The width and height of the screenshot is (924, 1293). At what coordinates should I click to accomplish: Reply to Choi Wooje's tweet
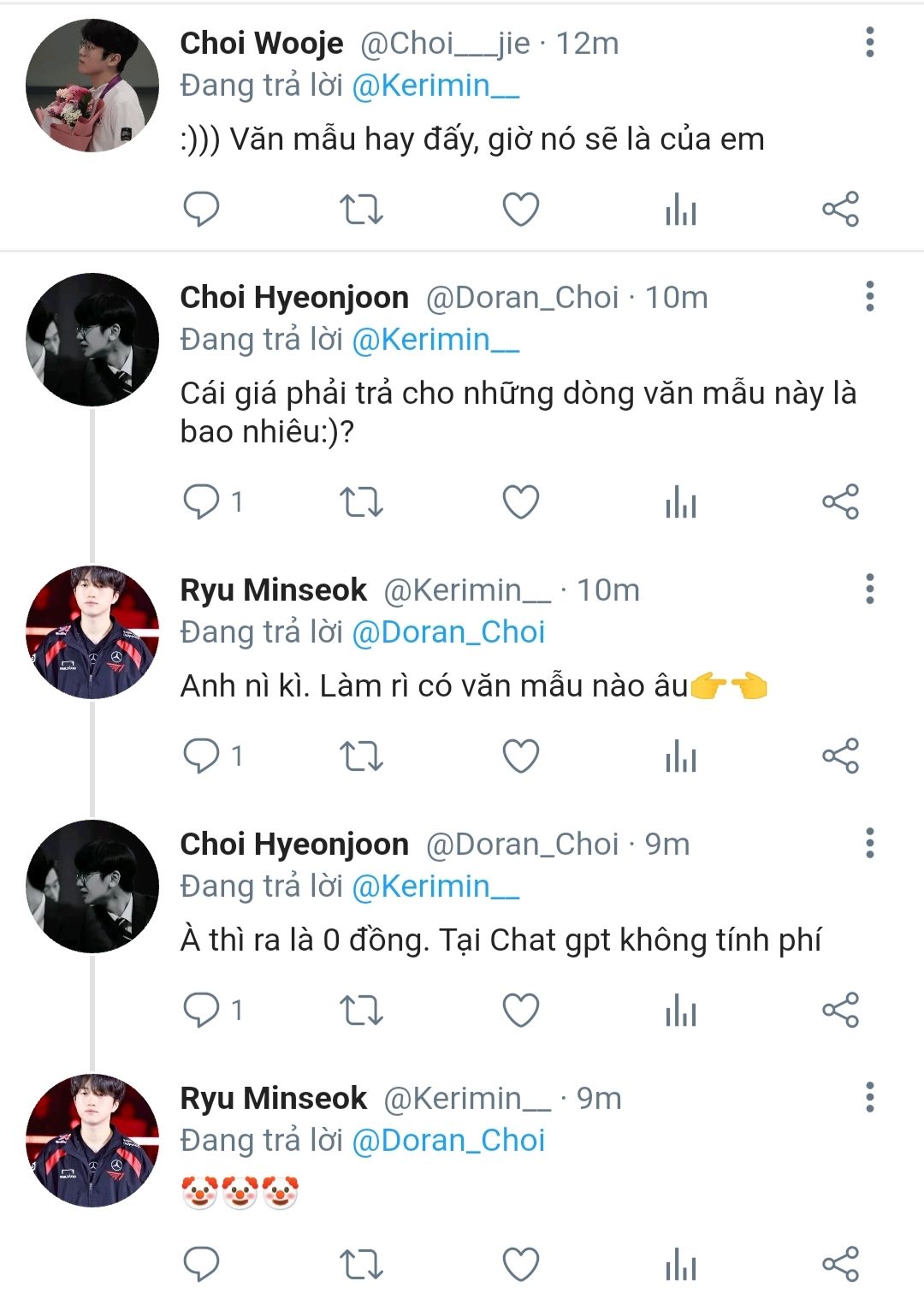[x=202, y=209]
